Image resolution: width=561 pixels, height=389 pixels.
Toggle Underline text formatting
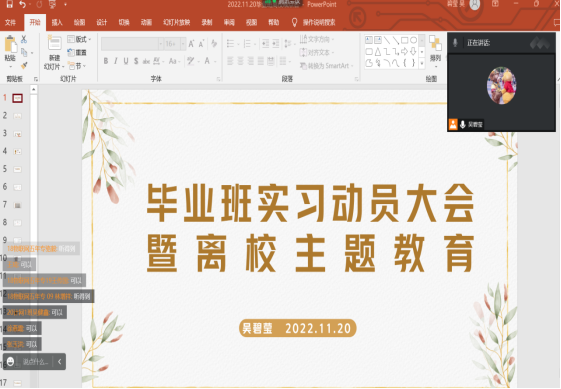tap(126, 61)
